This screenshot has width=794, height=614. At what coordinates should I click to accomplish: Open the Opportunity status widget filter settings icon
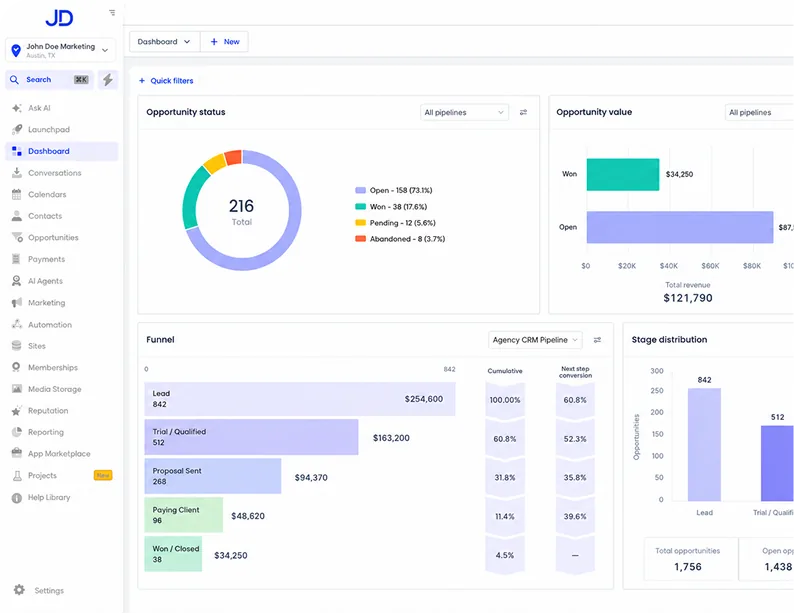pyautogui.click(x=523, y=112)
